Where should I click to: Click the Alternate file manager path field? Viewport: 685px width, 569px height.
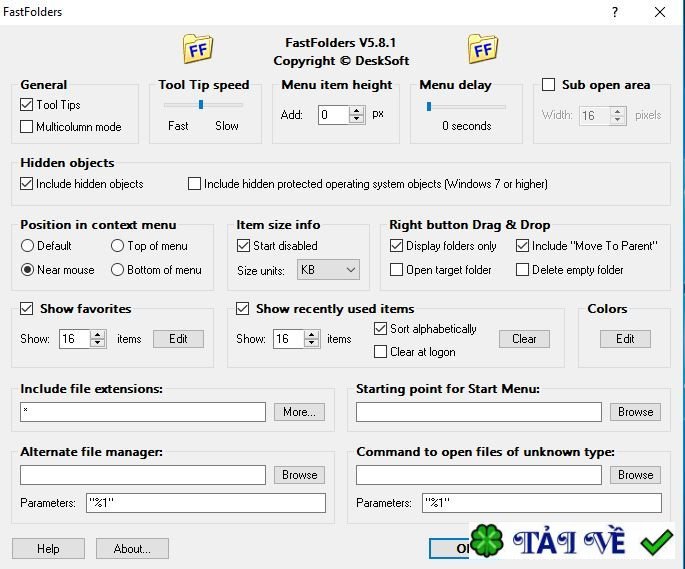pyautogui.click(x=143, y=475)
